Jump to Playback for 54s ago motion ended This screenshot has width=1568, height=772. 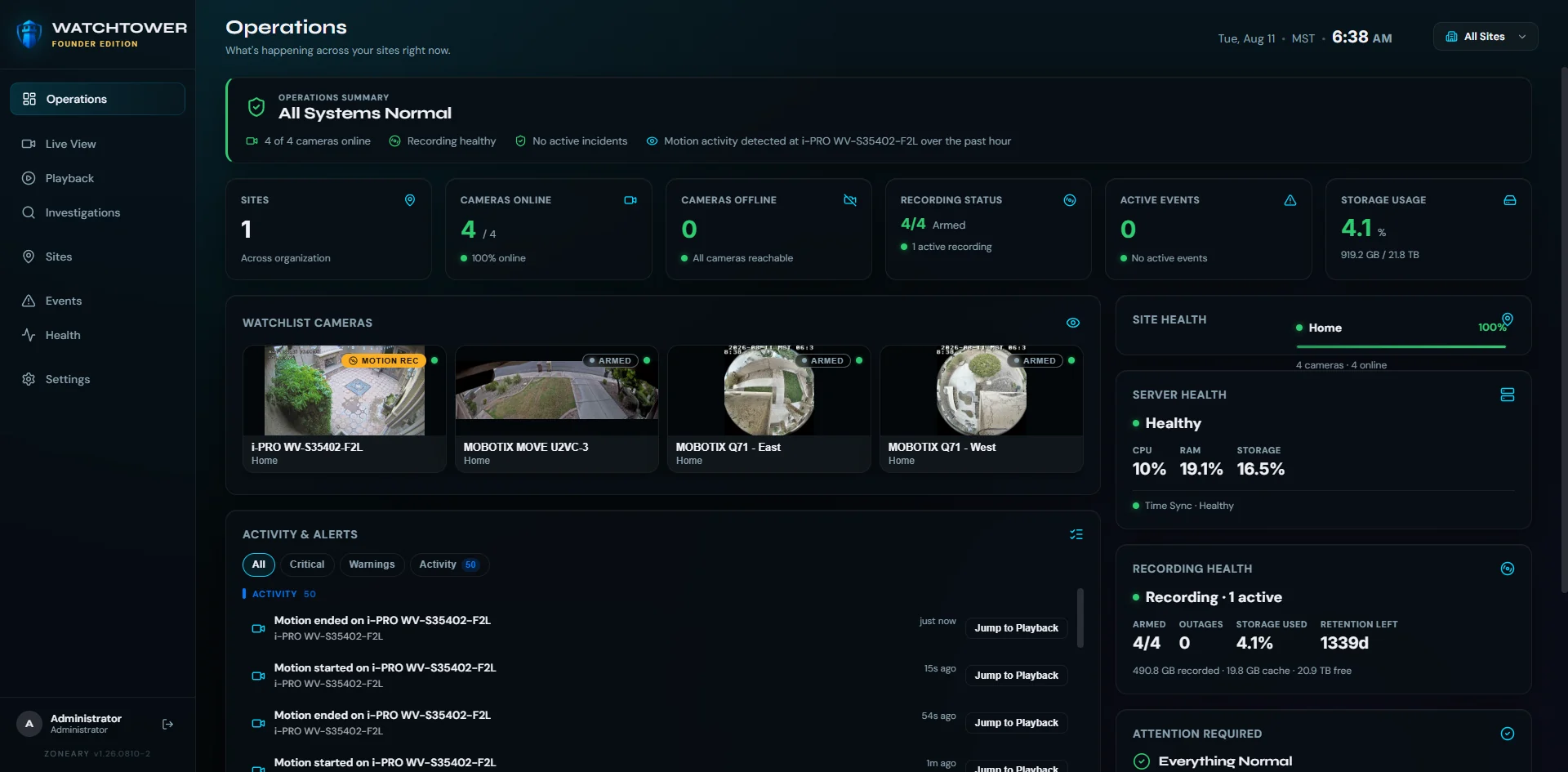point(1017,723)
